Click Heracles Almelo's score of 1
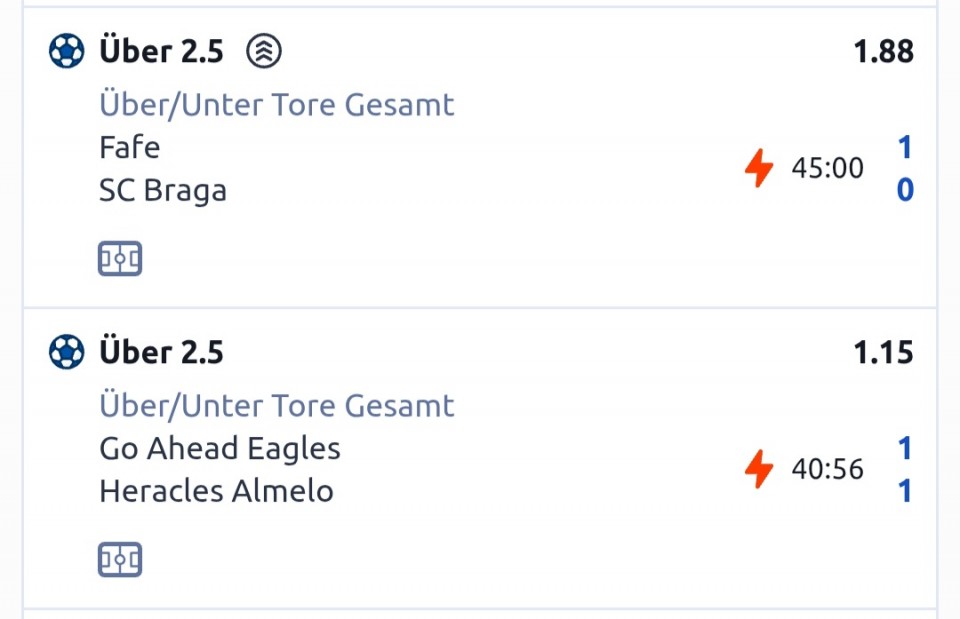 click(x=905, y=491)
